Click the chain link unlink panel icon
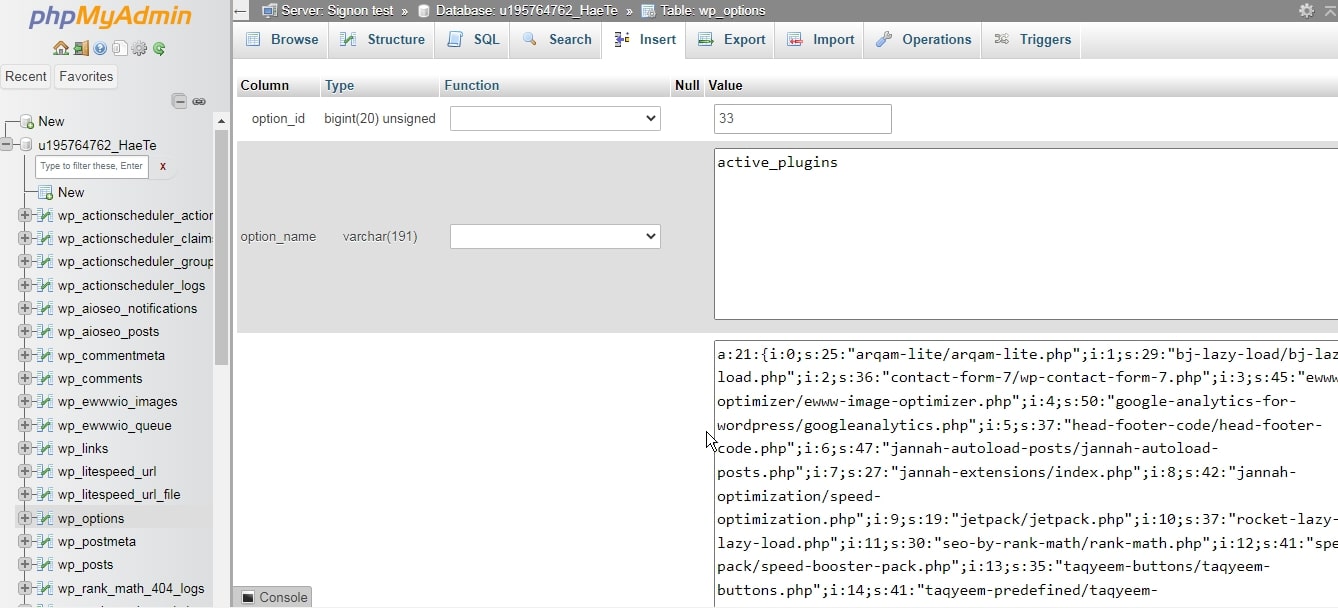Viewport: 1338px width, 608px height. pos(199,101)
